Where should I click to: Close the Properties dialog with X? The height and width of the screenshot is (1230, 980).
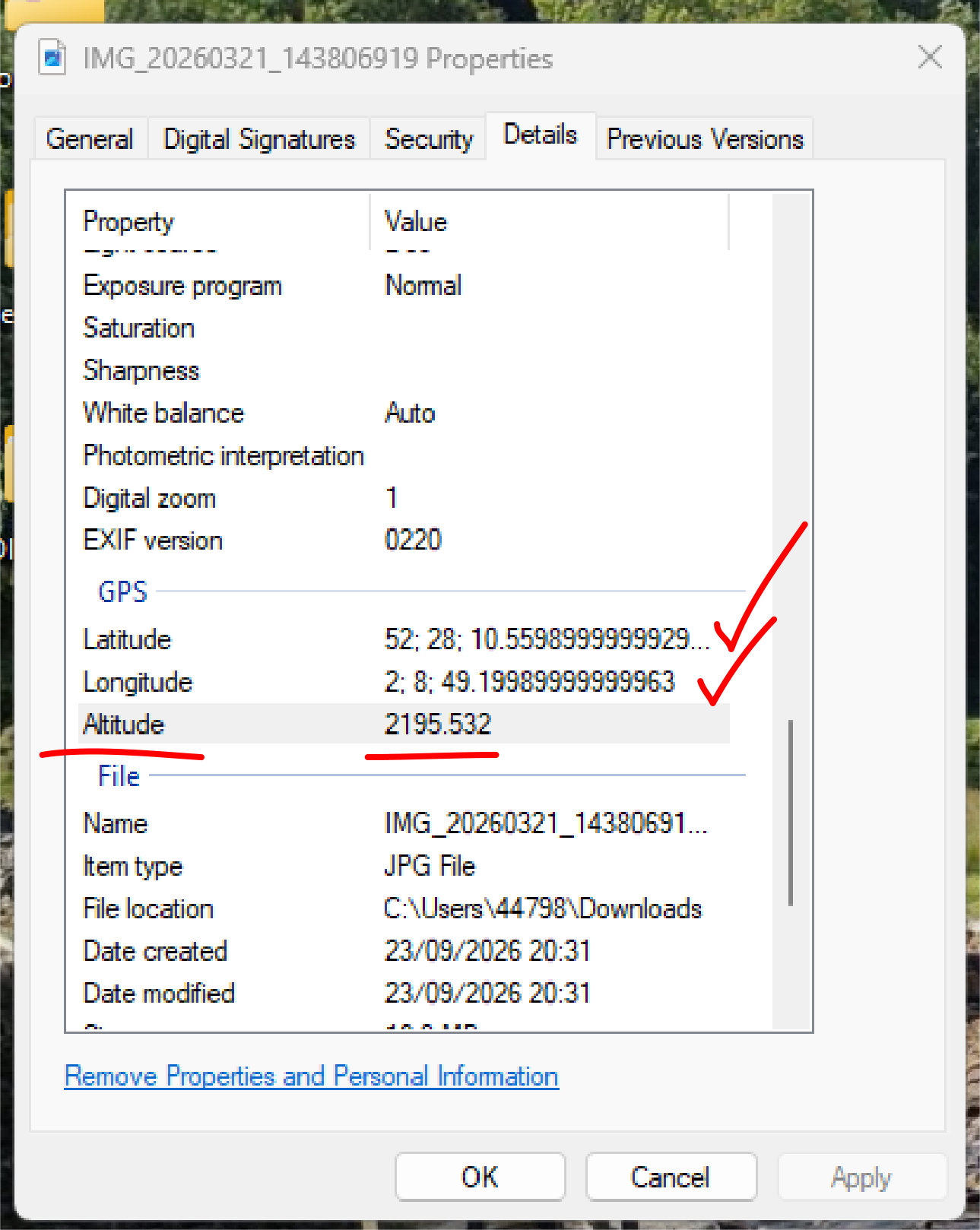pyautogui.click(x=930, y=57)
